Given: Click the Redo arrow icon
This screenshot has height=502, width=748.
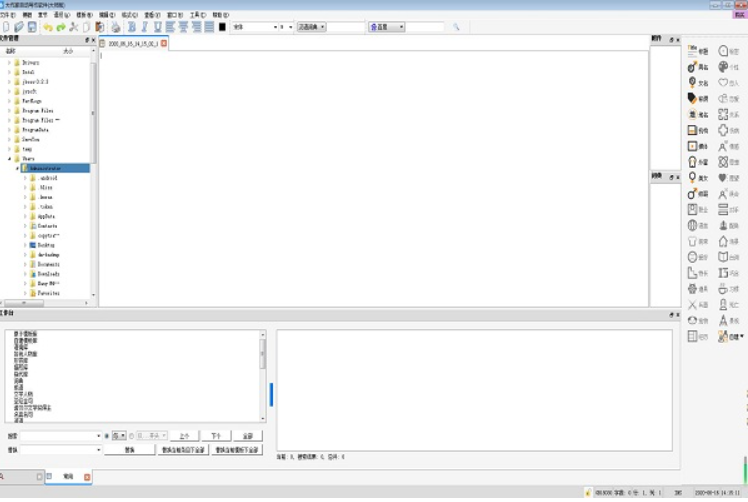Looking at the screenshot, I should [x=60, y=27].
